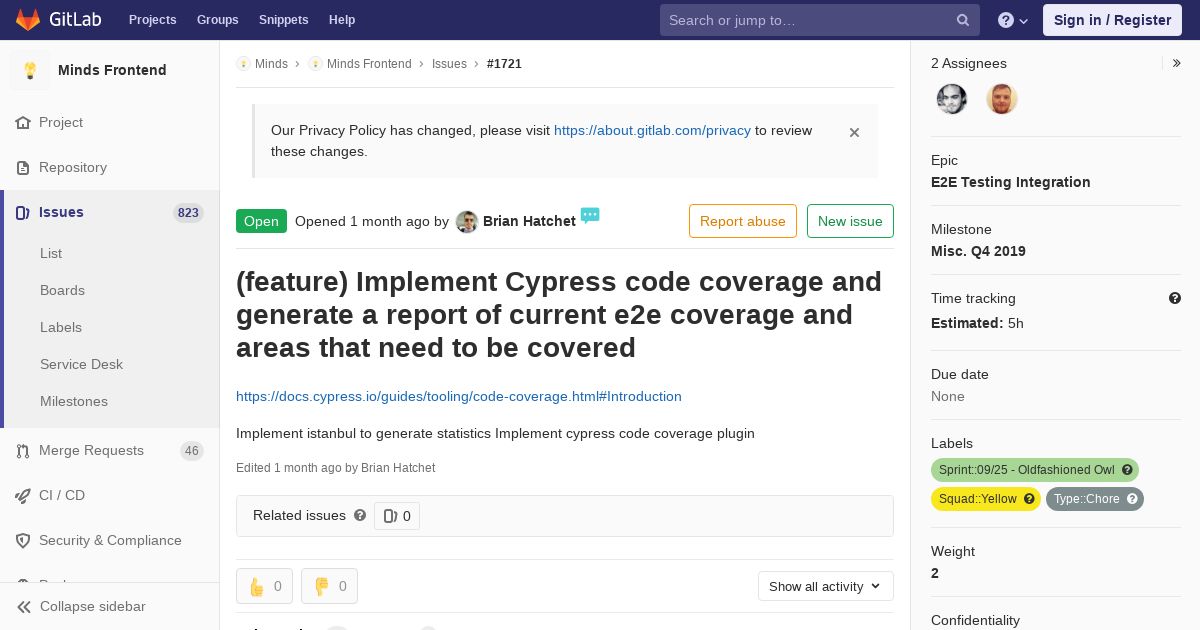
Task: Click the team member chat badge icon
Action: coord(590,215)
